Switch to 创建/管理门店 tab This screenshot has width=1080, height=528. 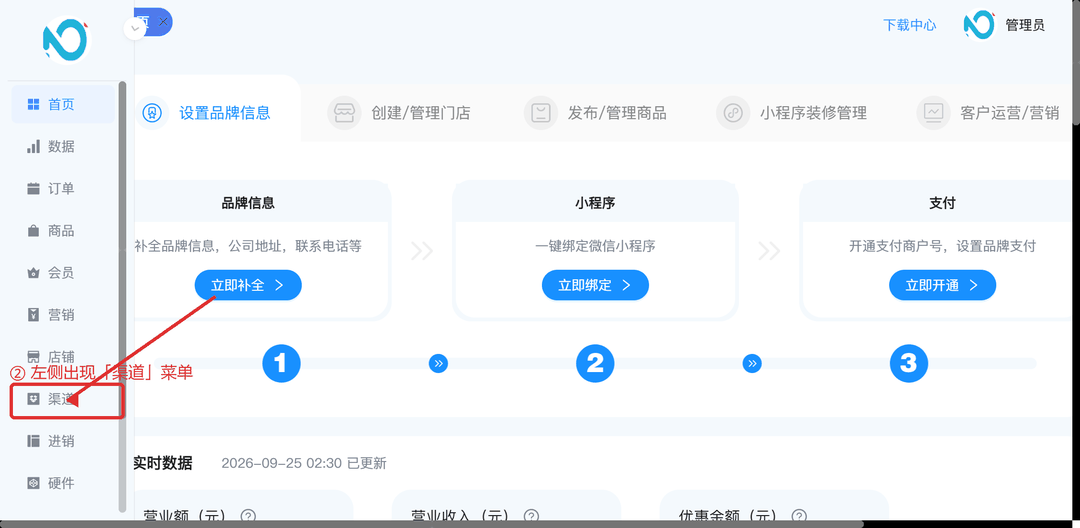click(399, 113)
